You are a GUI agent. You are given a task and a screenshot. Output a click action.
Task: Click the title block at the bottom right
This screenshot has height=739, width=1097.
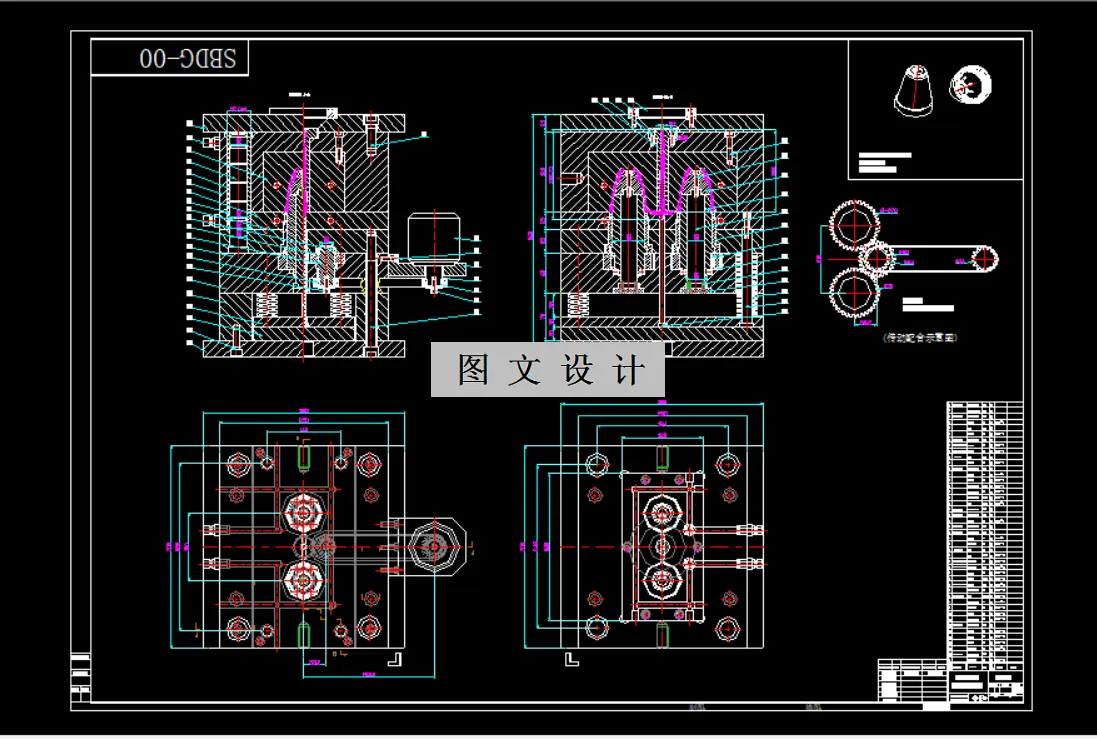[x=951, y=680]
